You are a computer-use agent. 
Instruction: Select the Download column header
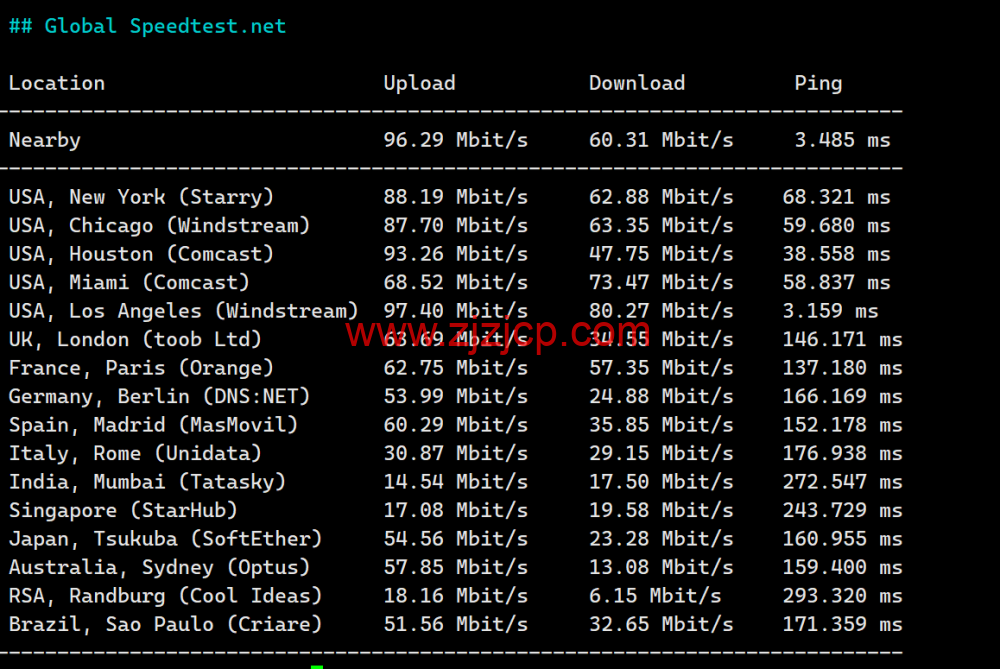pos(636,83)
